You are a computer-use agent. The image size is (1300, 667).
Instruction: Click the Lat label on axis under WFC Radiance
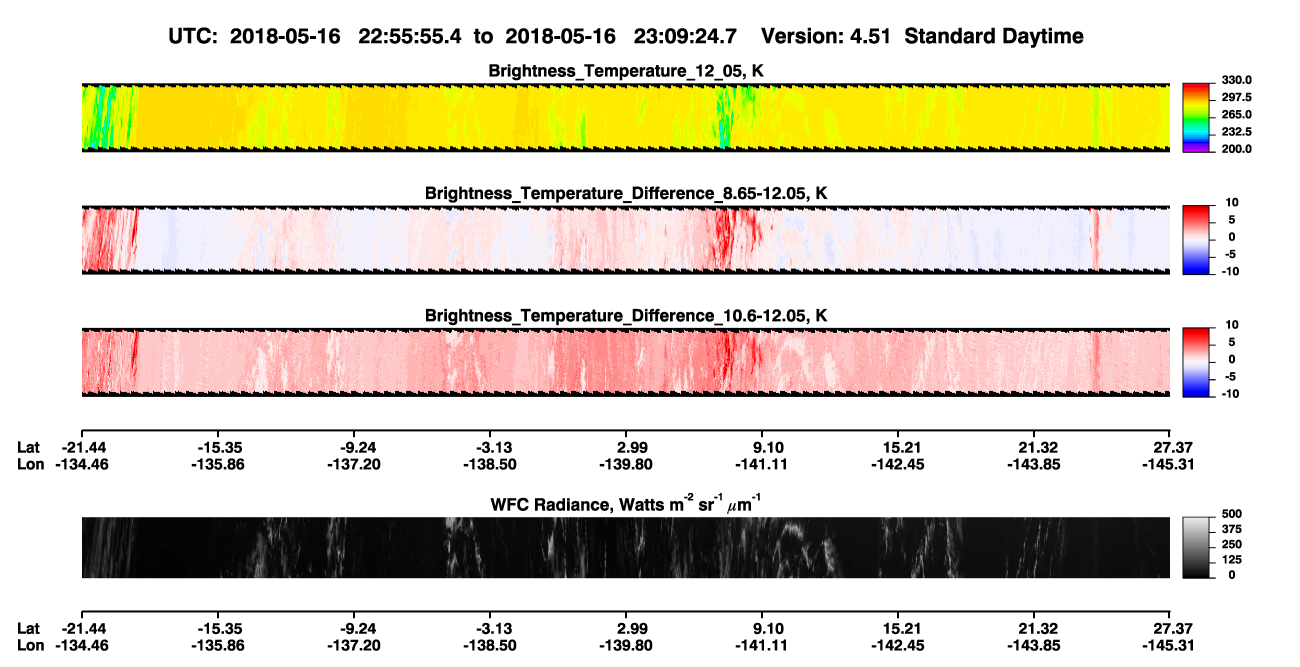click(x=29, y=628)
